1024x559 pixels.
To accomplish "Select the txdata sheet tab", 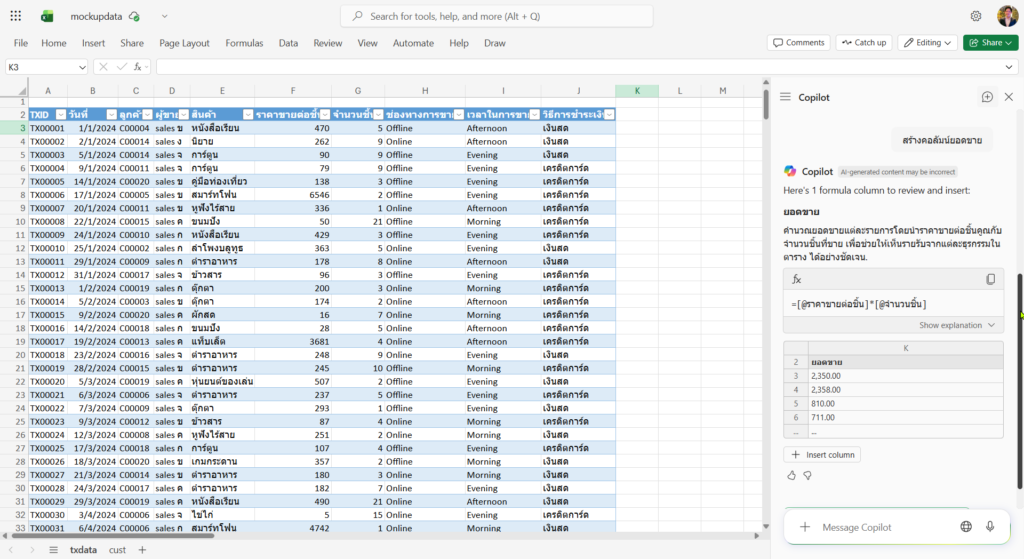I will point(83,550).
